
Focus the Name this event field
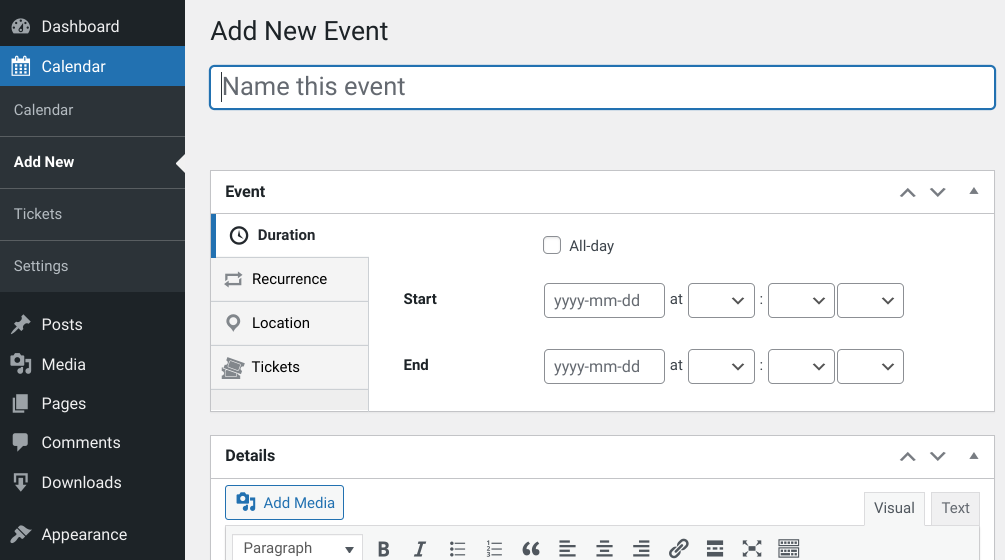(x=602, y=87)
